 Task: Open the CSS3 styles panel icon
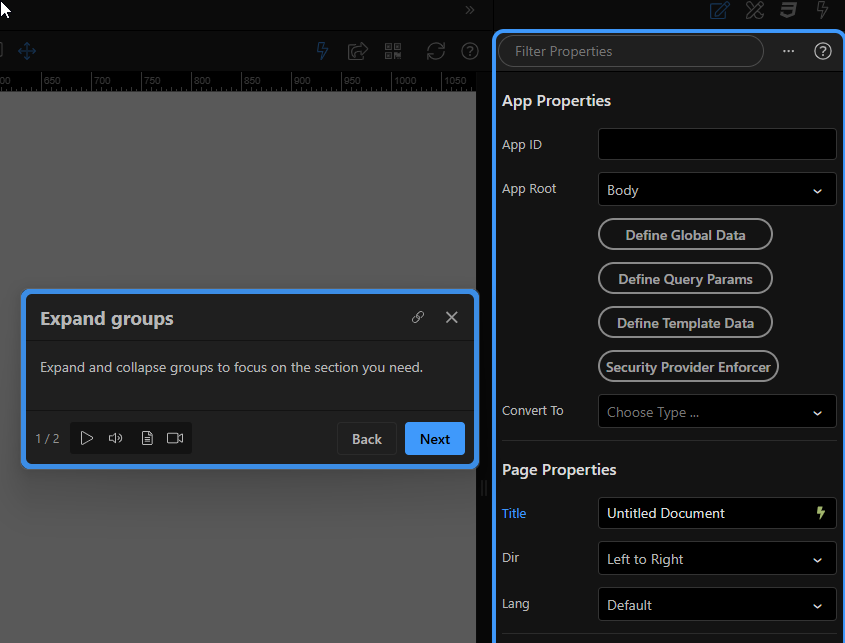click(x=788, y=10)
